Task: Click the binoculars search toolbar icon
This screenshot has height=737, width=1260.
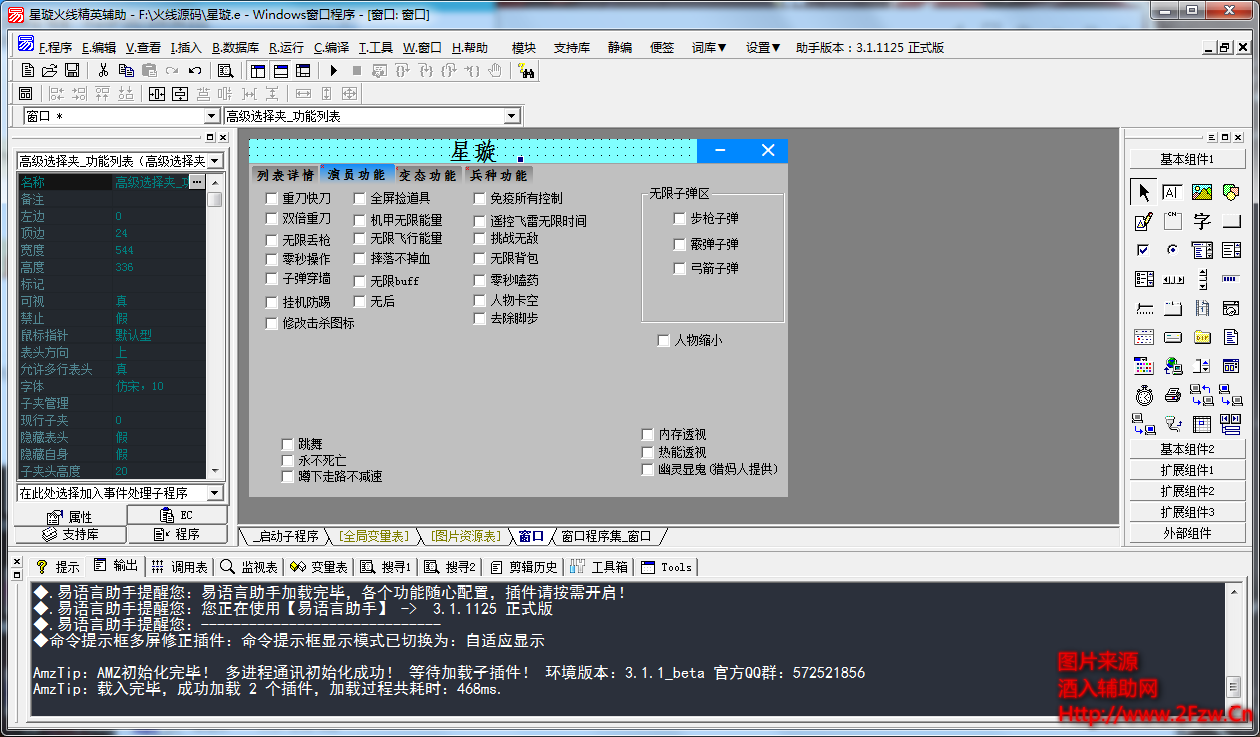Action: click(526, 71)
